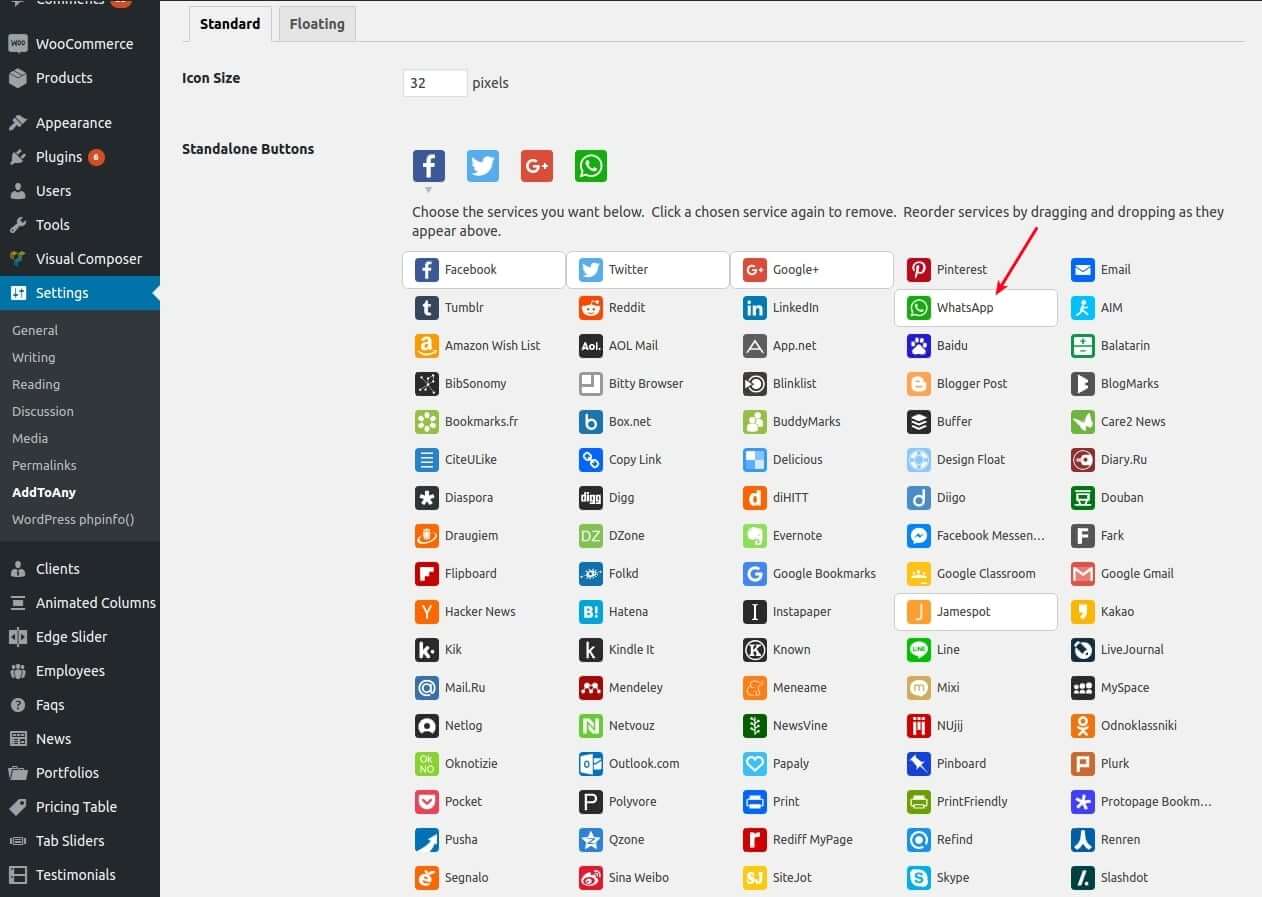Switch to the Standard tab
Viewport: 1262px width, 897px height.
230,24
